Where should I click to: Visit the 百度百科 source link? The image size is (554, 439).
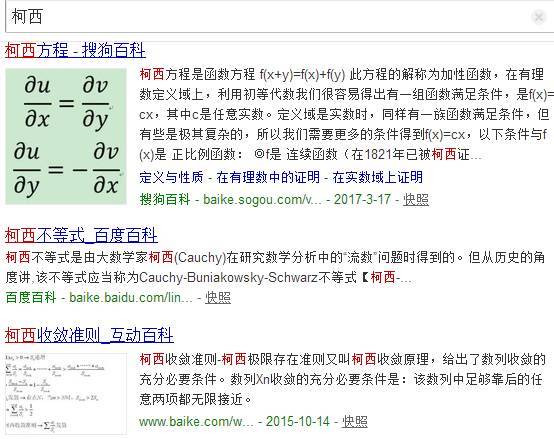pyautogui.click(x=31, y=297)
